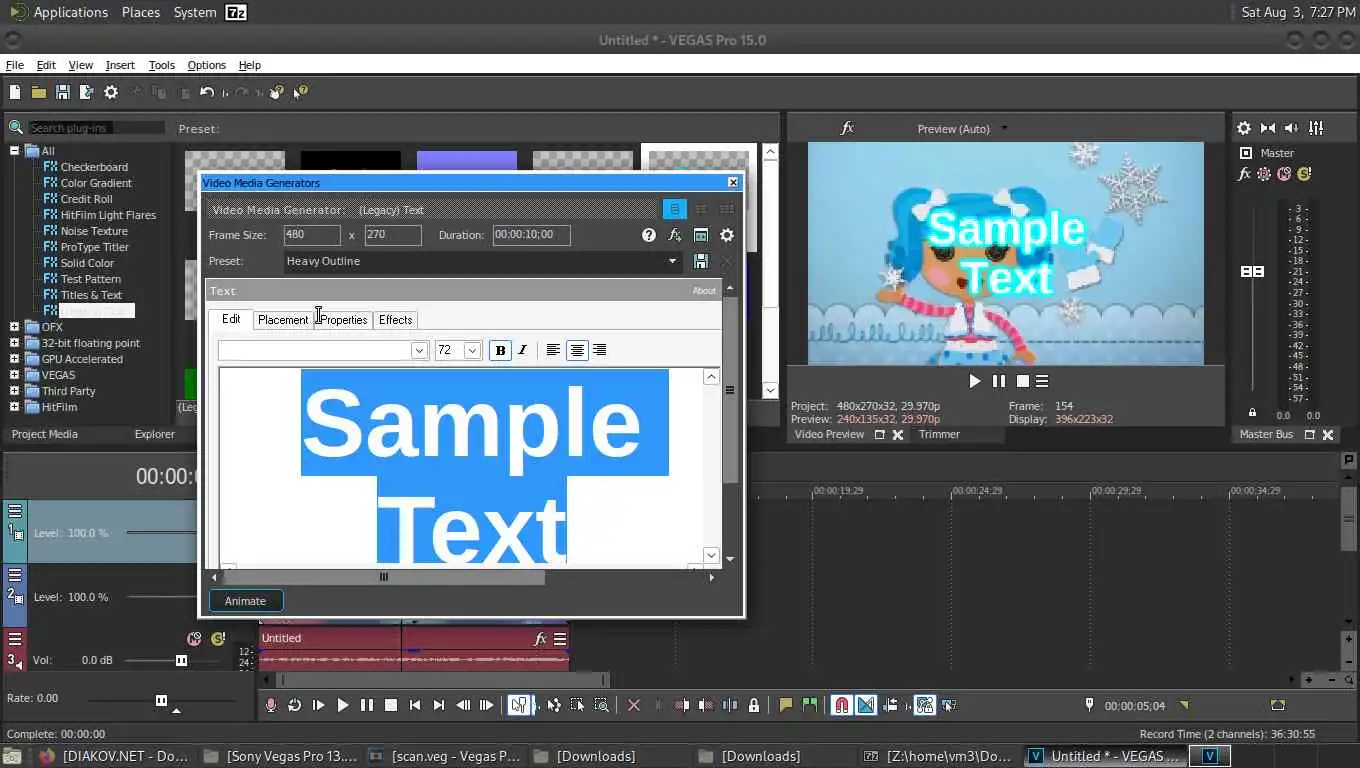The image size is (1360, 768).
Task: Toggle Italic formatting in text editor
Action: [522, 350]
